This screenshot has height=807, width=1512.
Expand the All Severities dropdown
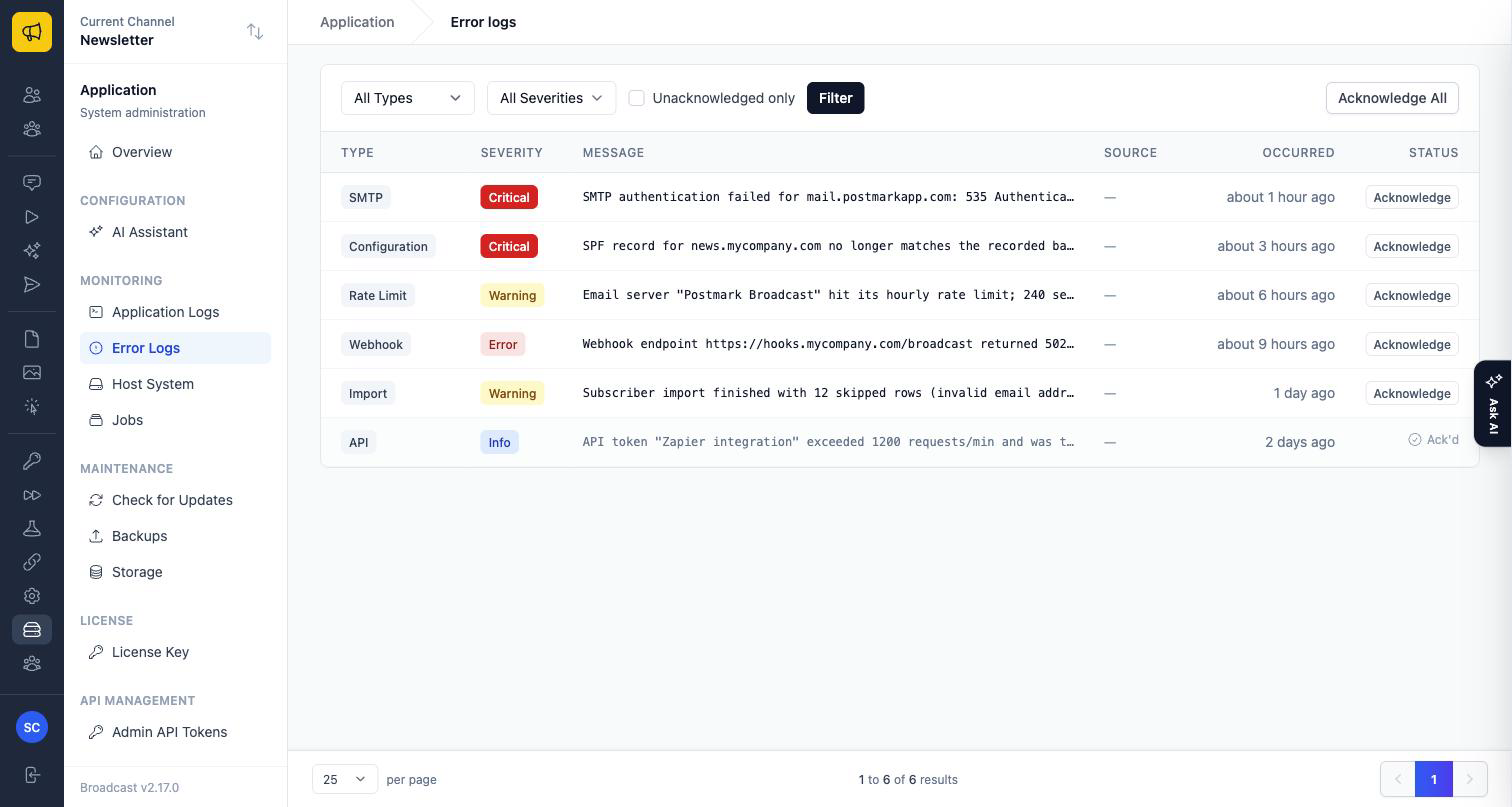[551, 98]
